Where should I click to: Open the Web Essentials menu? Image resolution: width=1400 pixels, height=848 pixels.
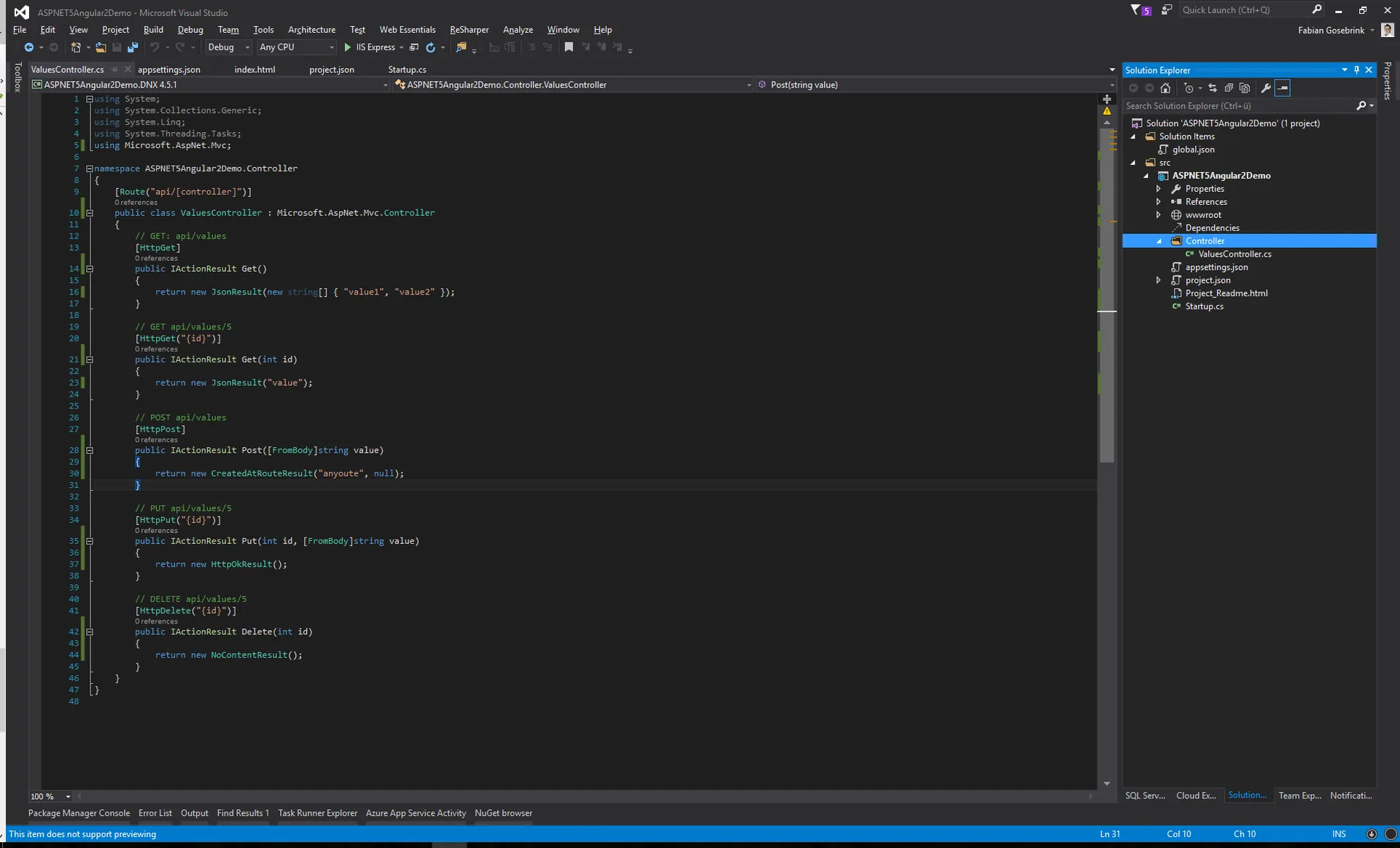tap(408, 30)
